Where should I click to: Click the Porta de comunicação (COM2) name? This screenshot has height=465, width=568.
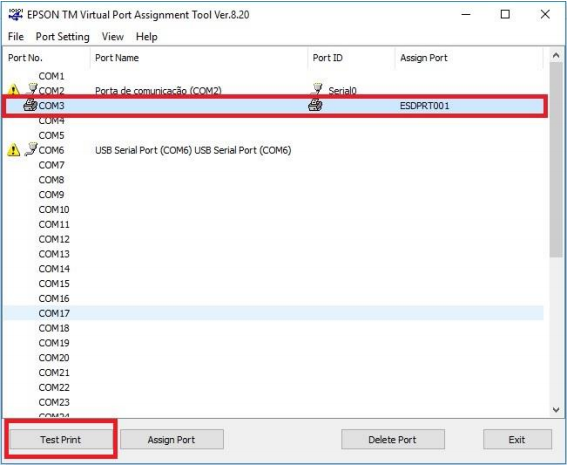tap(158, 91)
